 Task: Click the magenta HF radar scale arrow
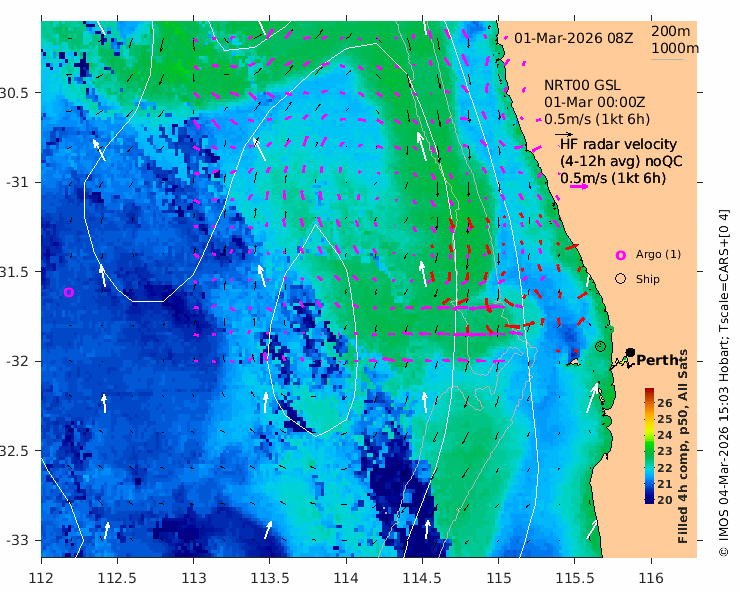pos(579,186)
